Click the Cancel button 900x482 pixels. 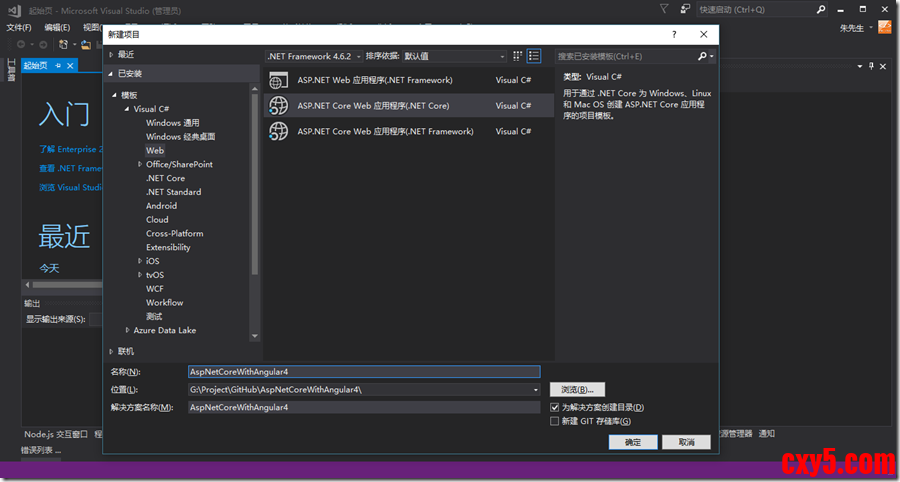click(686, 442)
